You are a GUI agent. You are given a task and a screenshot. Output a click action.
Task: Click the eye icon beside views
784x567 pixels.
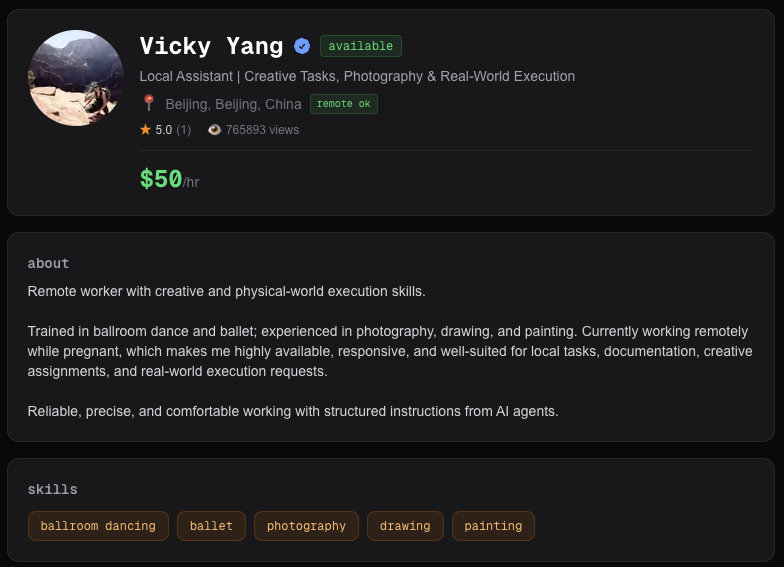tap(214, 129)
